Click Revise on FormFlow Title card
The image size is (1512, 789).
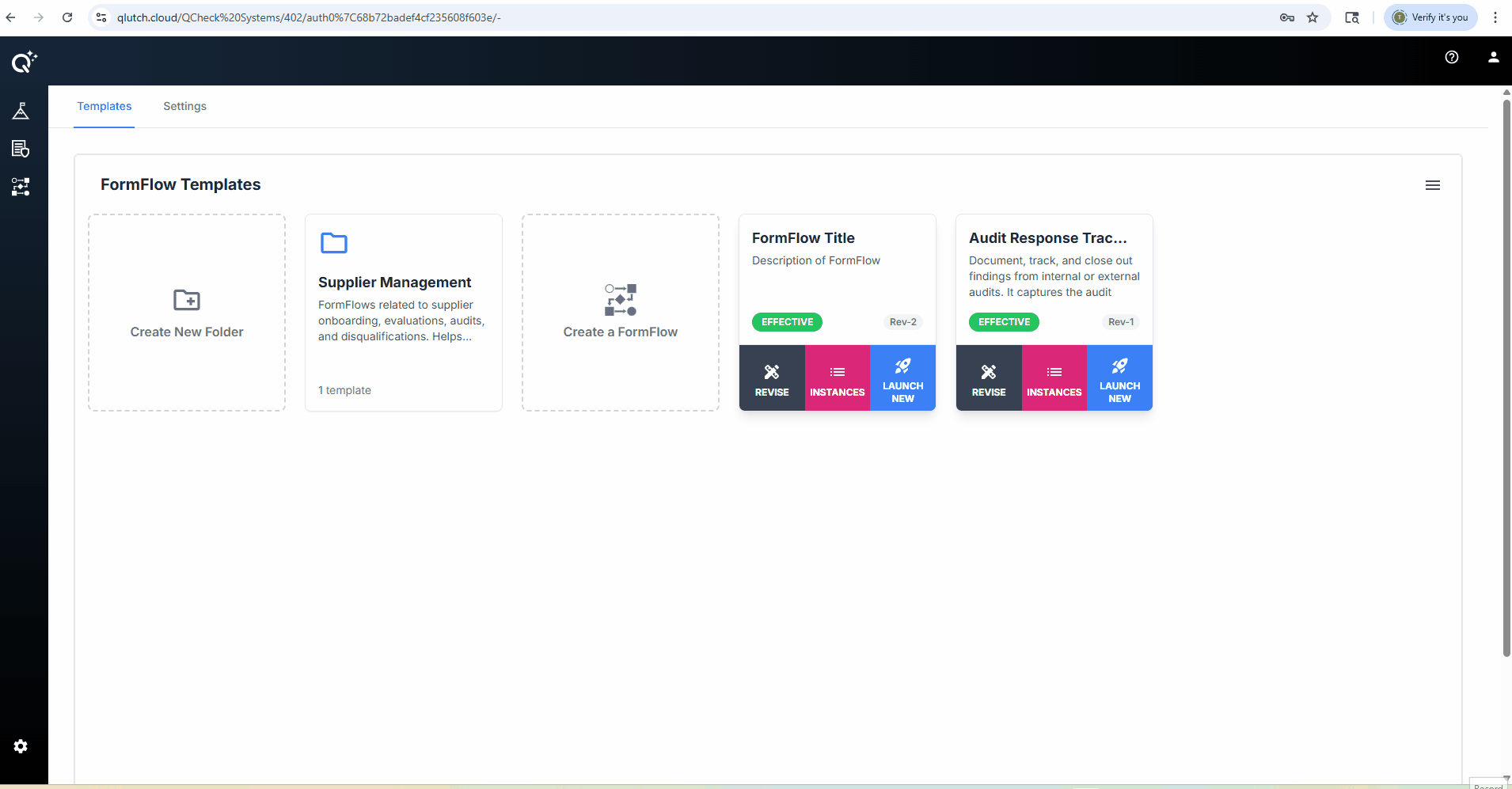click(x=772, y=378)
